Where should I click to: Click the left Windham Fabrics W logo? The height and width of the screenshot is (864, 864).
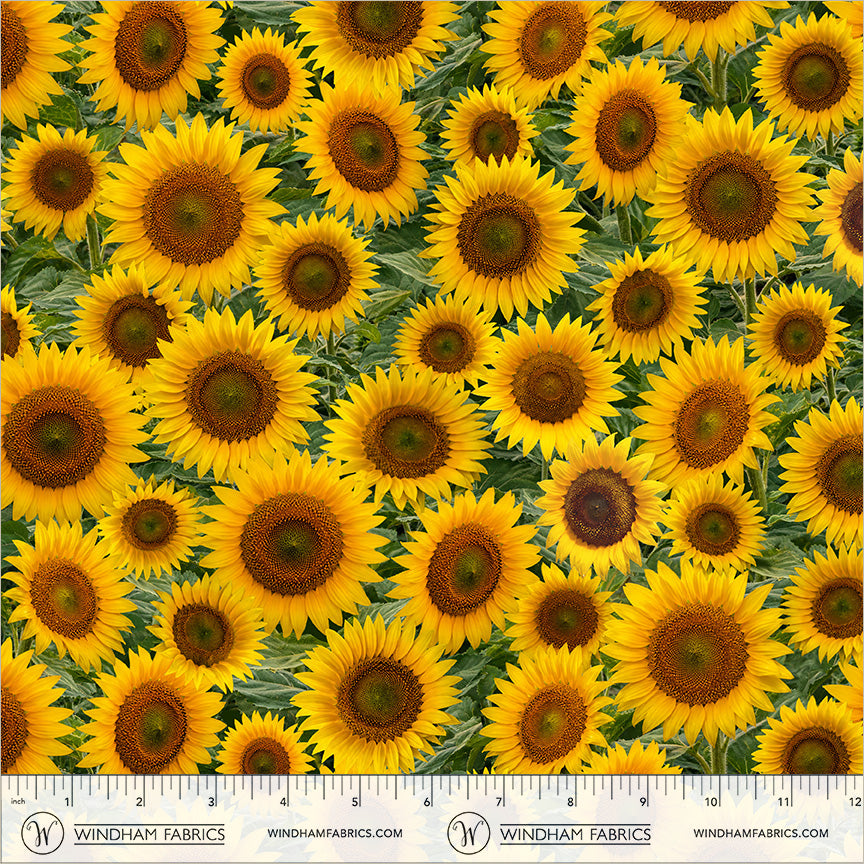point(42,833)
